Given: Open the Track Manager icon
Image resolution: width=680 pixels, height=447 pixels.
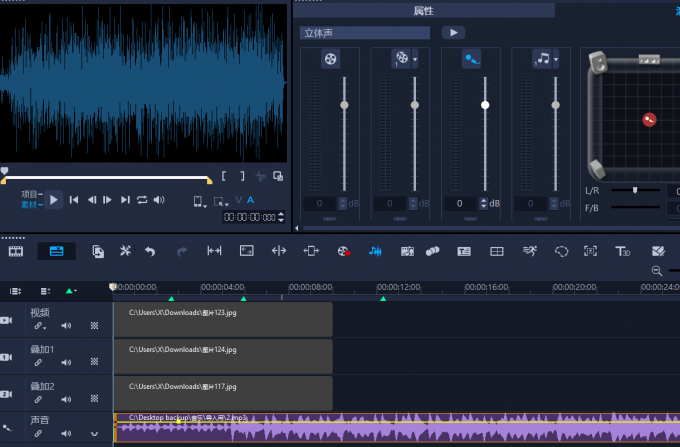Looking at the screenshot, I should (46, 291).
